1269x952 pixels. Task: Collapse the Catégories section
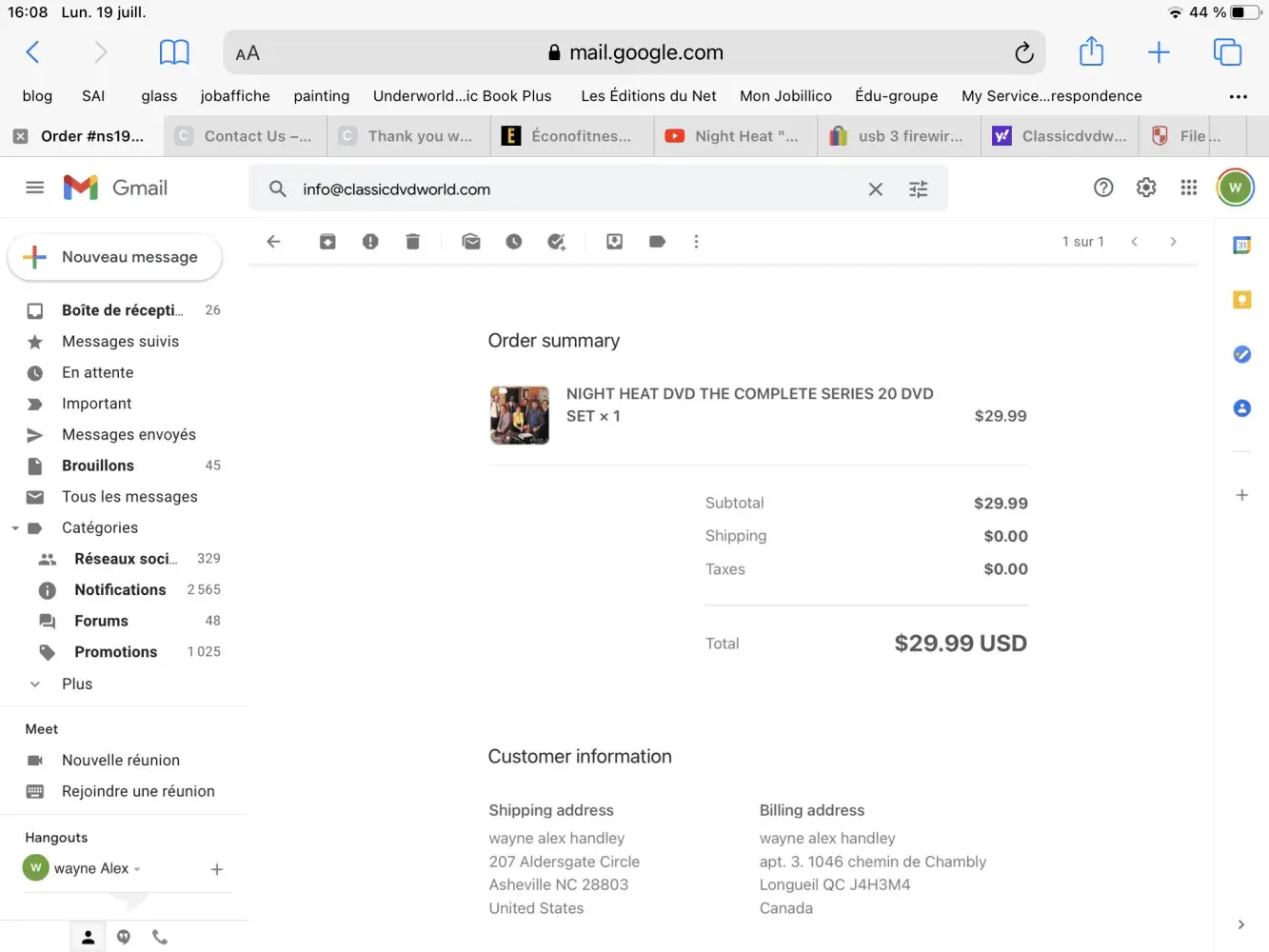point(15,528)
